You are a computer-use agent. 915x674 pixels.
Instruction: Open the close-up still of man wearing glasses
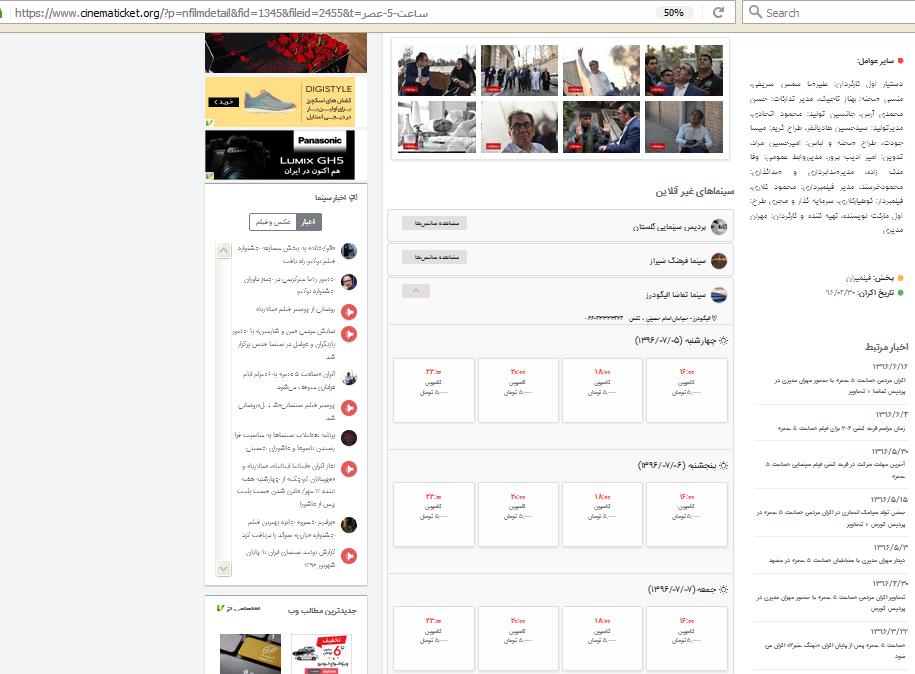[519, 127]
